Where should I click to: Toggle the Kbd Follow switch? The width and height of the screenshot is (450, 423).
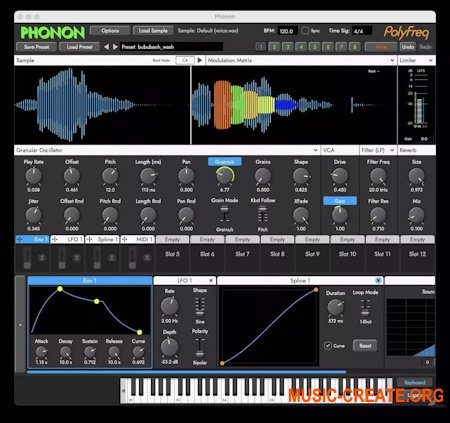[x=263, y=214]
